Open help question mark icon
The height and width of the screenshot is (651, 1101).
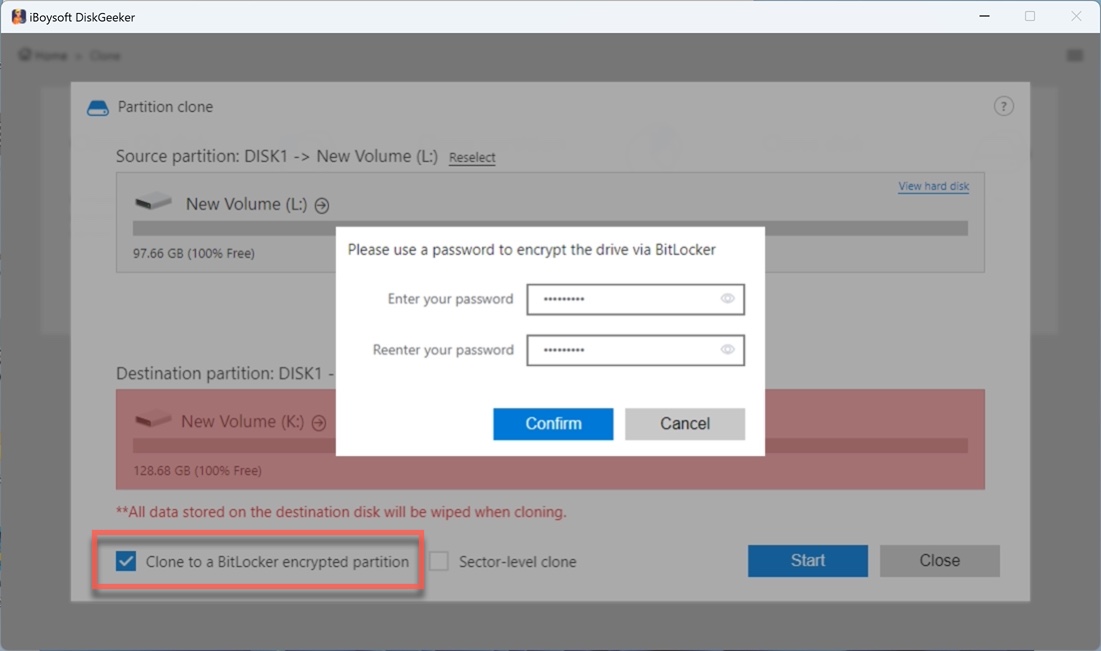tap(1003, 107)
